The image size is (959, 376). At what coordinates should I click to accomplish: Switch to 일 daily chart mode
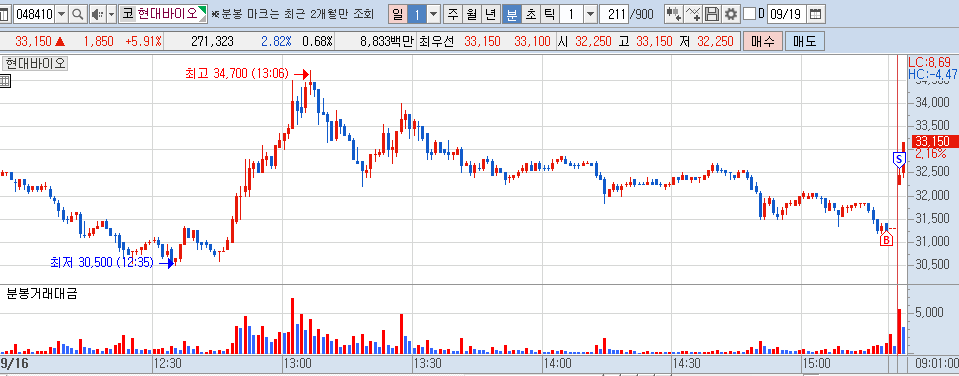click(398, 13)
